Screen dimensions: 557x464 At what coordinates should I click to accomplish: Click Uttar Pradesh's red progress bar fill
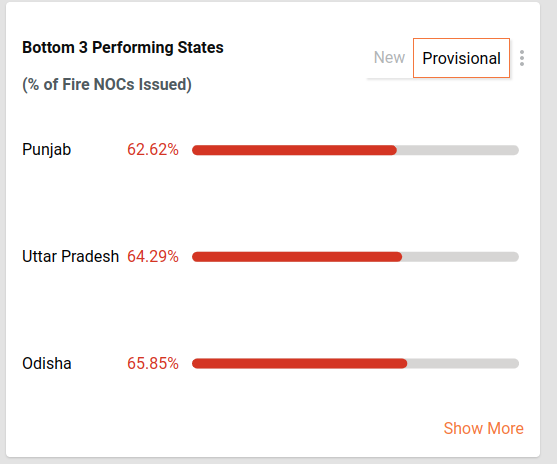point(297,257)
